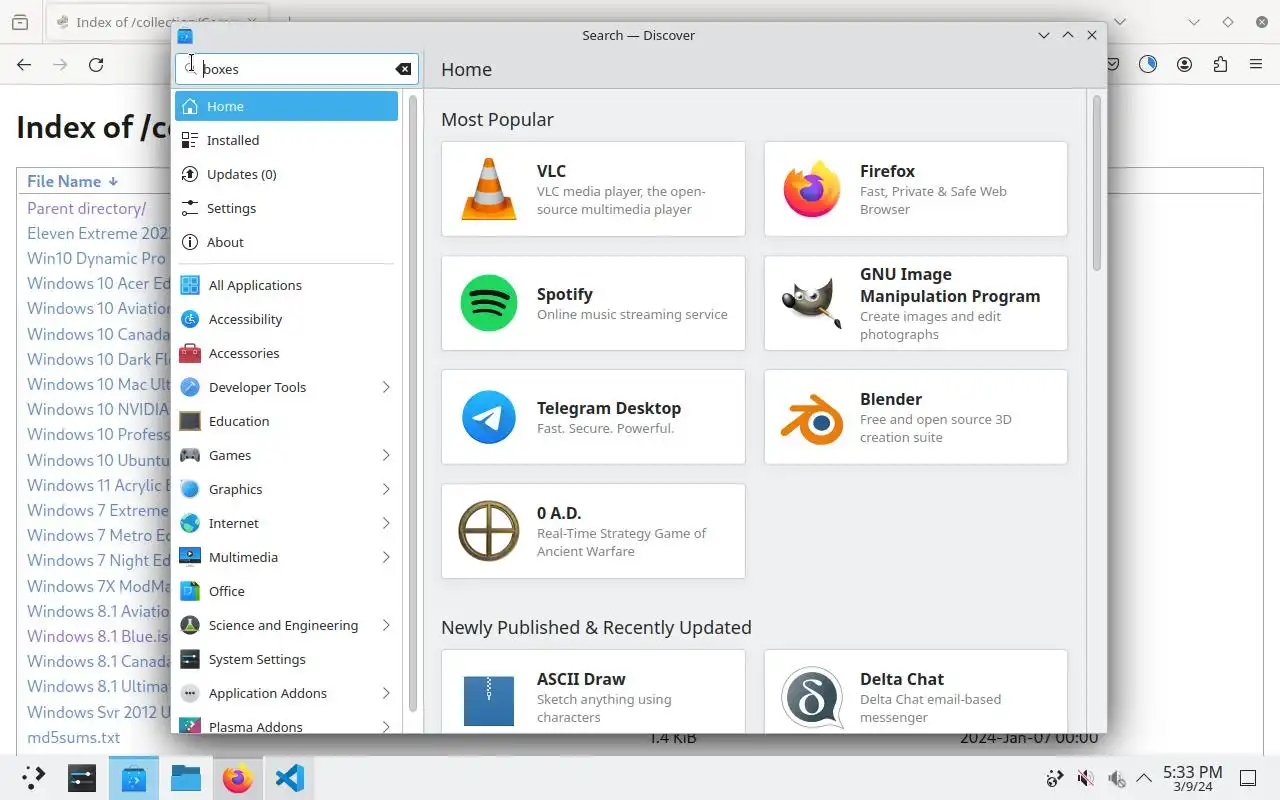The height and width of the screenshot is (800, 1280).
Task: Open browser hamburger menu
Action: pos(1256,65)
